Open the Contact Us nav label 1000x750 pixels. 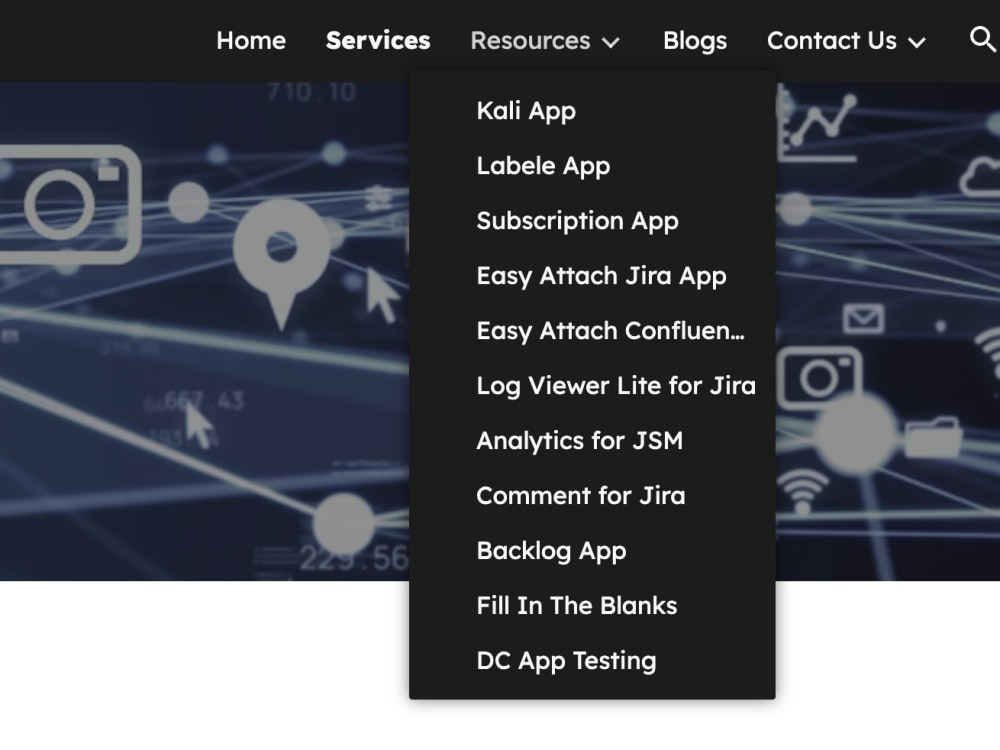click(x=832, y=41)
